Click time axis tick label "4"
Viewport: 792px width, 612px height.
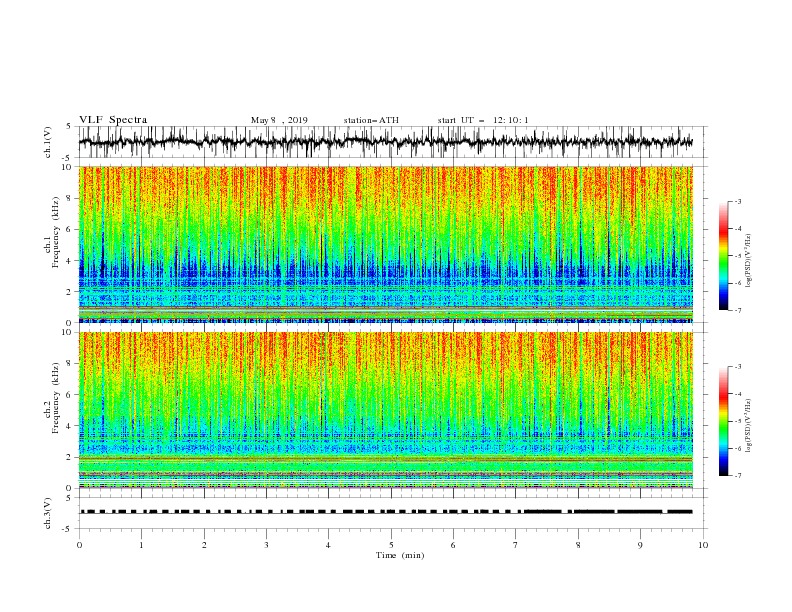[328, 545]
